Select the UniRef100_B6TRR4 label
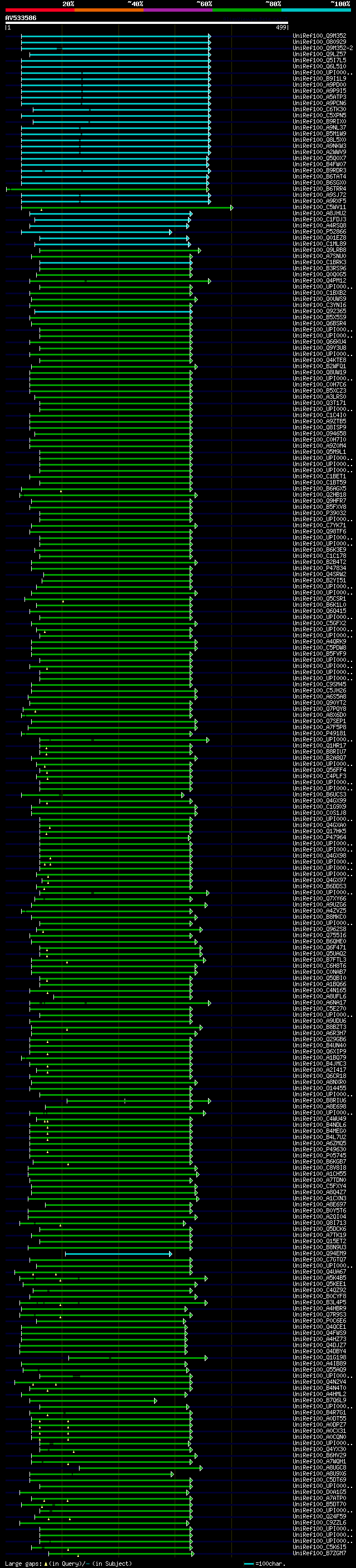Image resolution: width=356 pixels, height=1568 pixels. point(319,189)
